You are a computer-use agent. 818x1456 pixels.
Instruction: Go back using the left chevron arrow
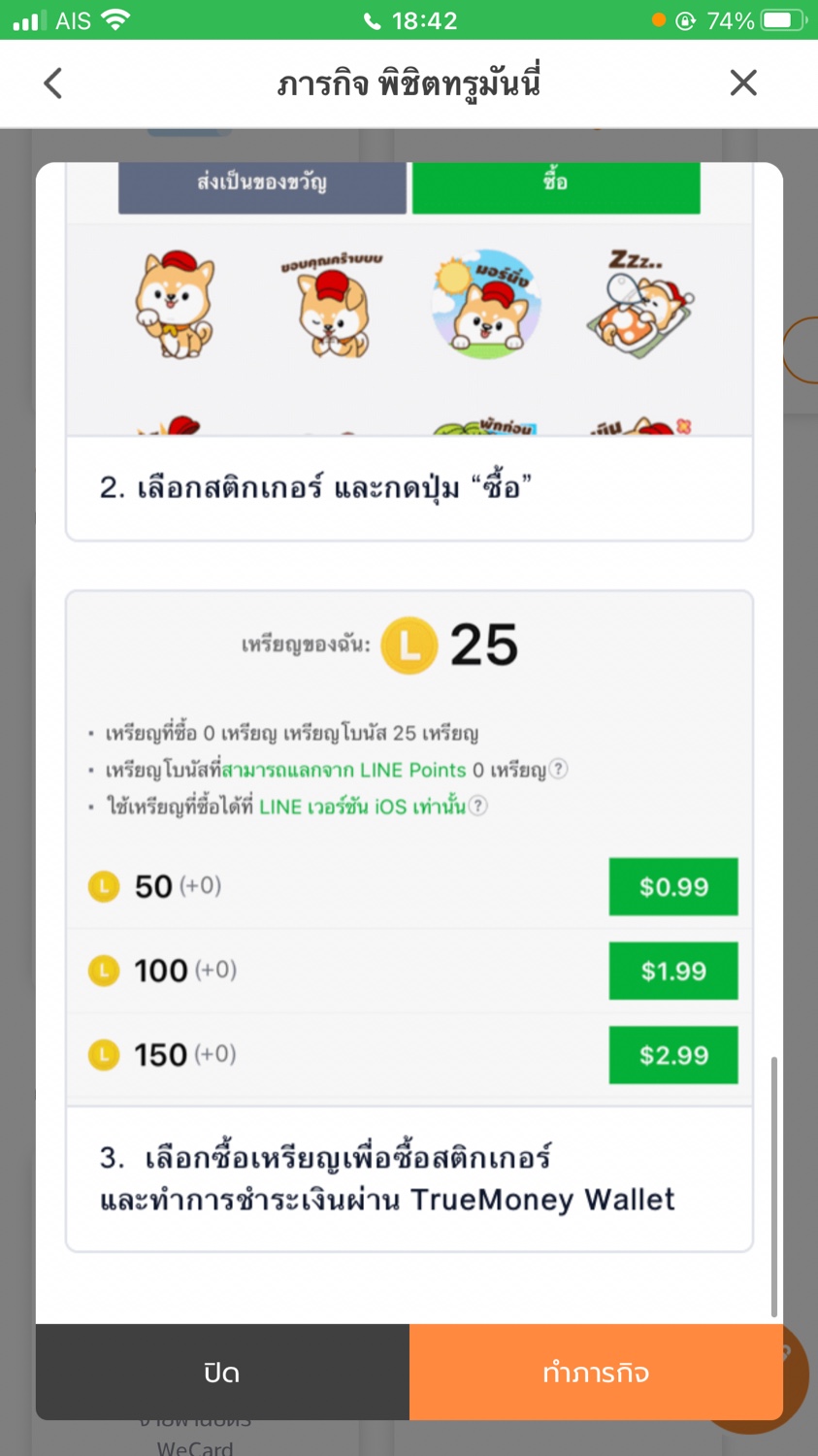[x=53, y=83]
